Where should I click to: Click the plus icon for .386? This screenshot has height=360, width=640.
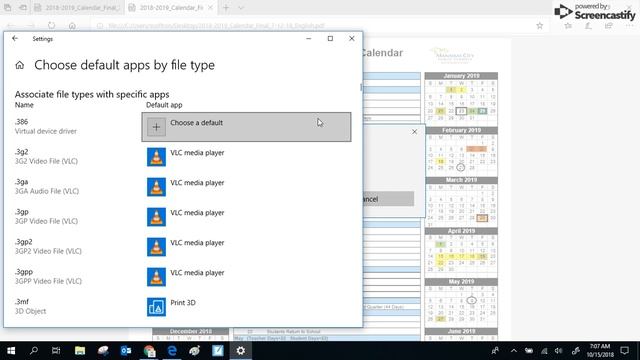156,127
